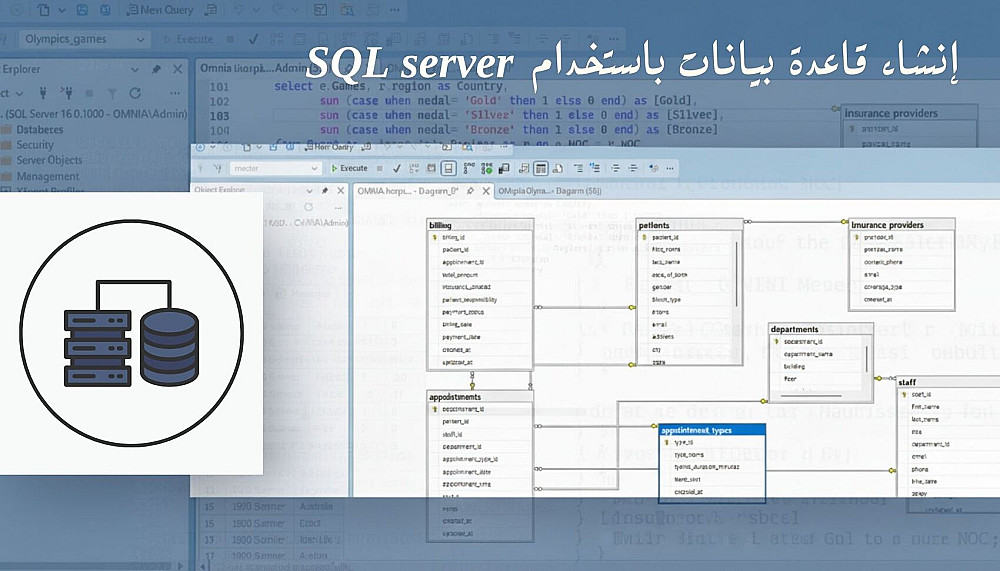Image resolution: width=1000 pixels, height=571 pixels.
Task: Toggle the pin on front Object Explorer panel
Action: (325, 191)
